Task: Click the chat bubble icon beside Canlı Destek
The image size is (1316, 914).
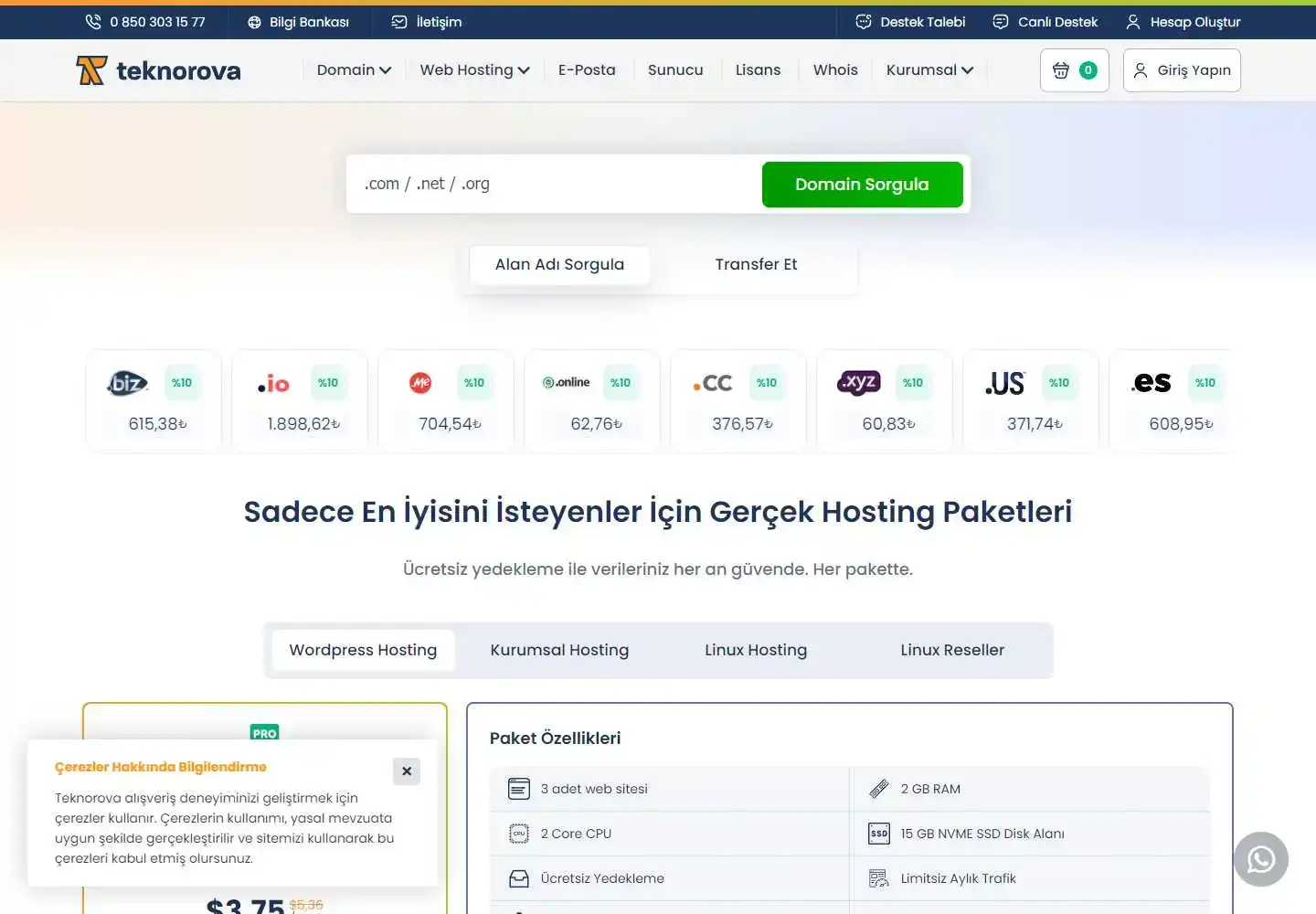Action: click(x=1001, y=22)
